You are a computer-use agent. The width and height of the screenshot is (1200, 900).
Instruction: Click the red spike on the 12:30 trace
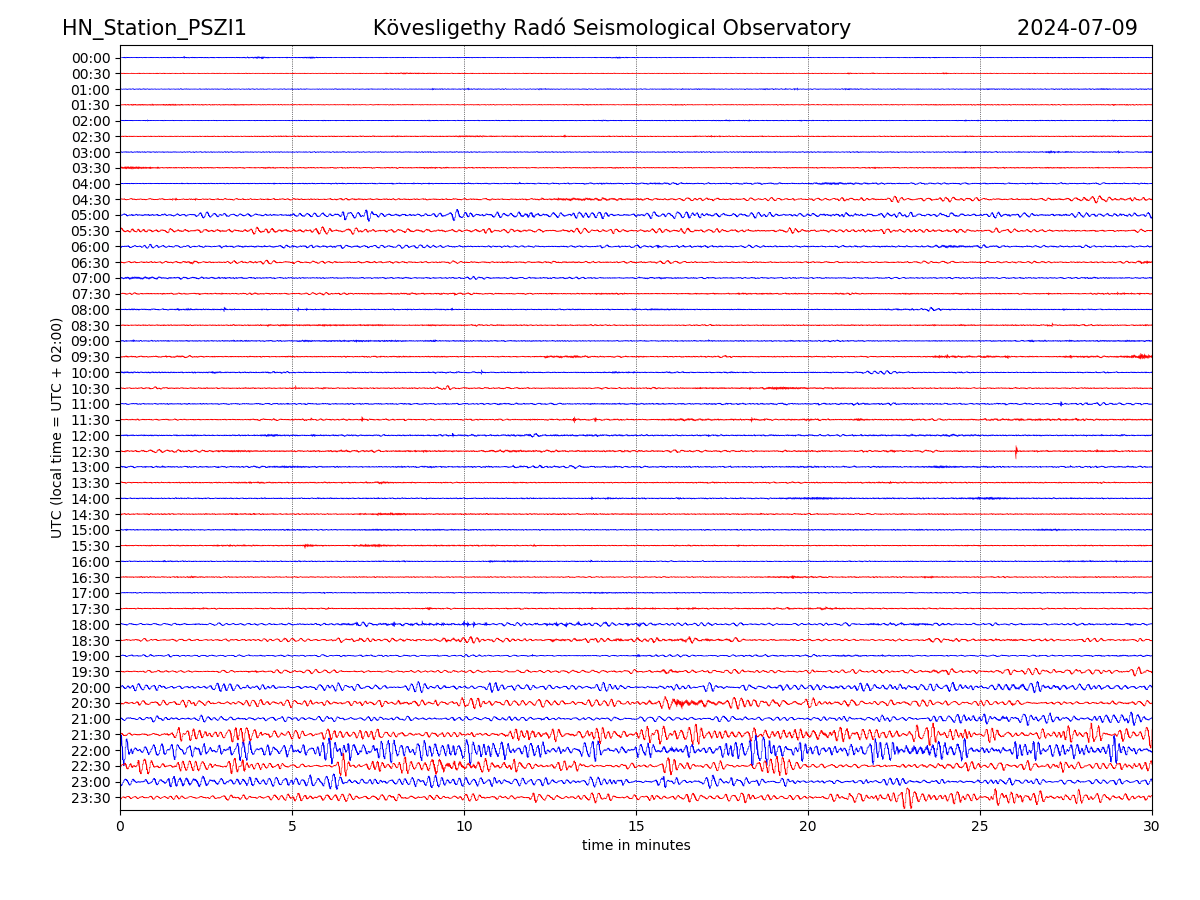1016,452
